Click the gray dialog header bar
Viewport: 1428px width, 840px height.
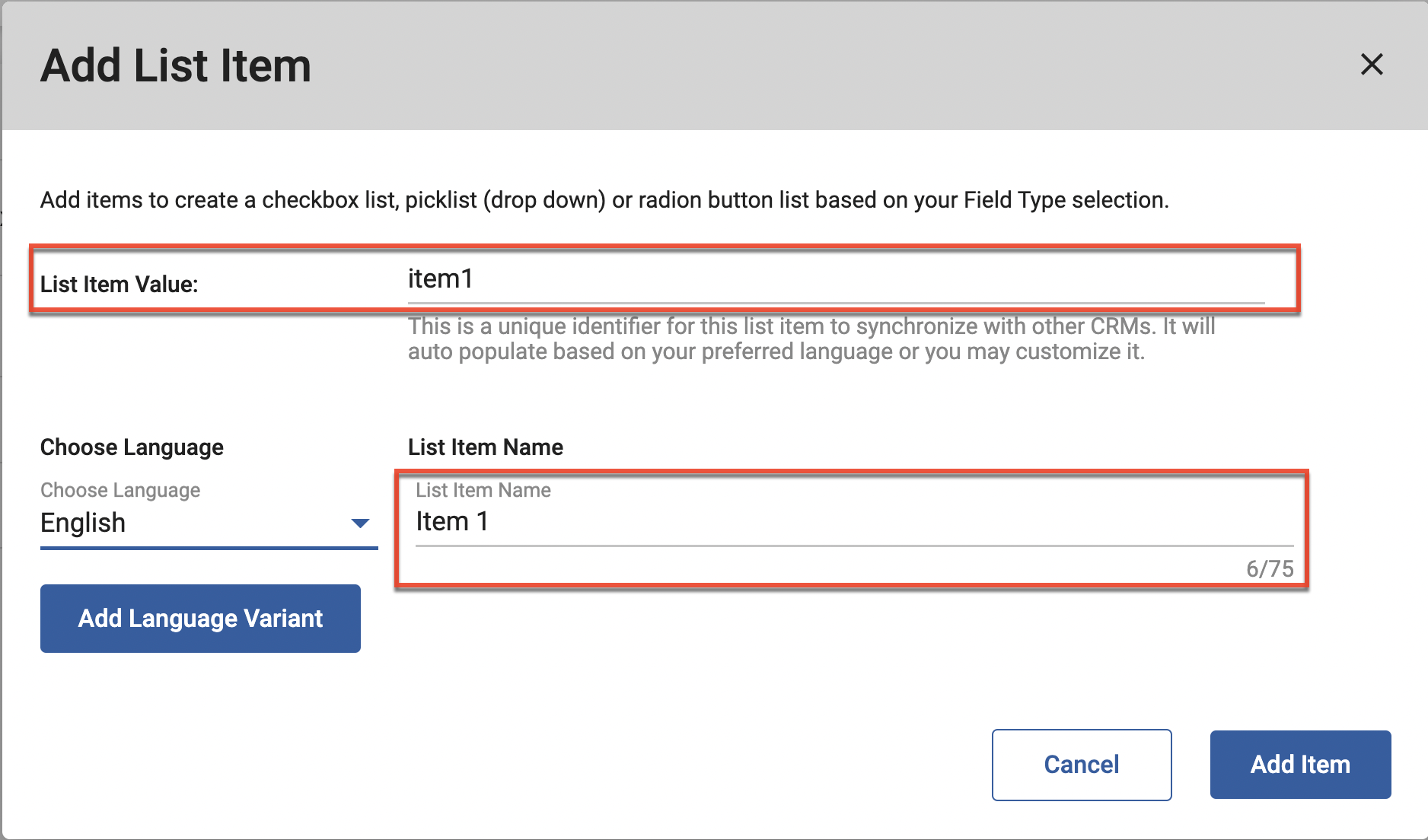pos(761,65)
